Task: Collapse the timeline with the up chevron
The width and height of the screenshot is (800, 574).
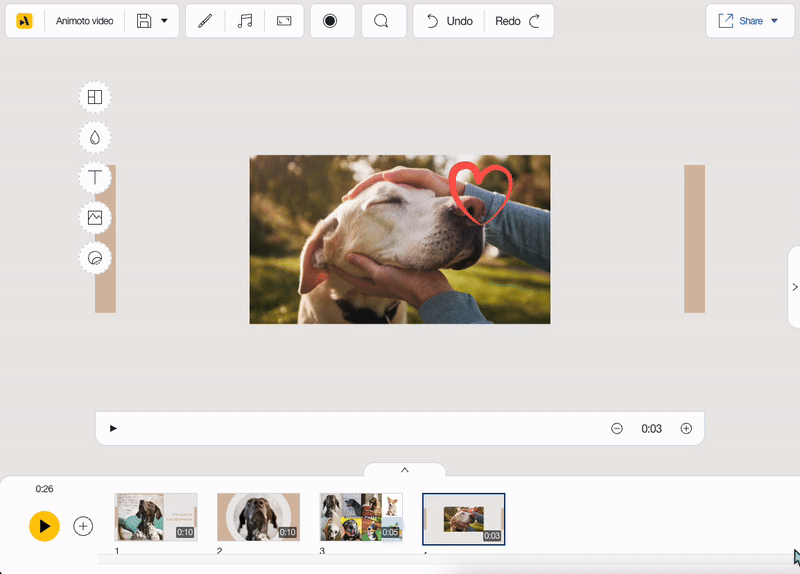Action: (x=405, y=470)
